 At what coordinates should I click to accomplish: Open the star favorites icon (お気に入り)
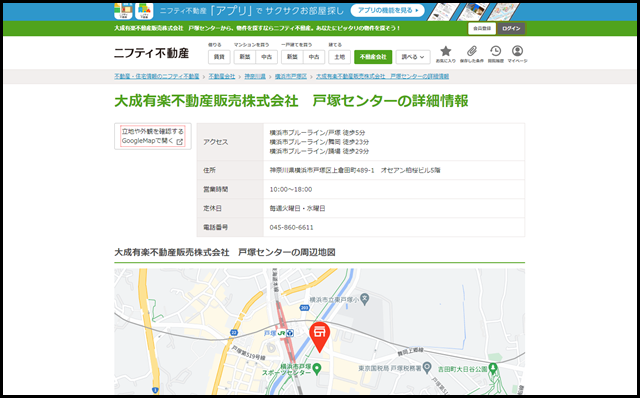(x=446, y=54)
